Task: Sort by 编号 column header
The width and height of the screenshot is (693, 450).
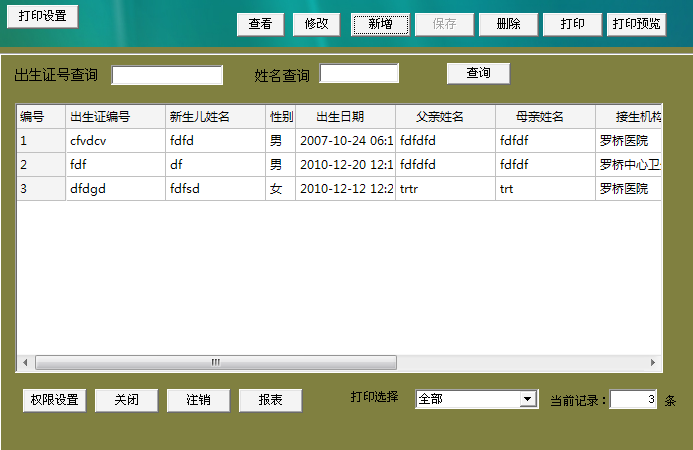Action: pos(41,117)
